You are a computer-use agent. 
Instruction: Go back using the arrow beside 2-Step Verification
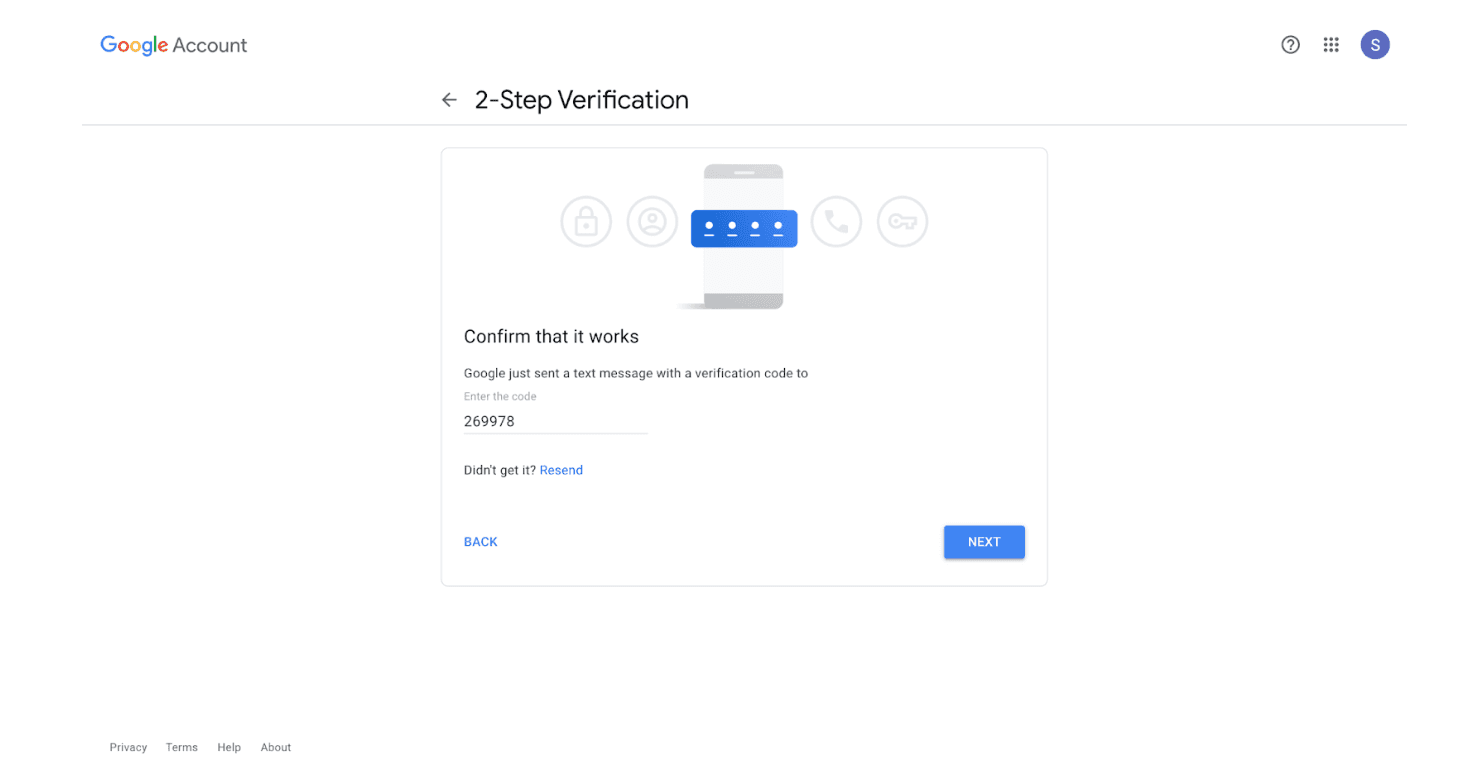tap(449, 100)
